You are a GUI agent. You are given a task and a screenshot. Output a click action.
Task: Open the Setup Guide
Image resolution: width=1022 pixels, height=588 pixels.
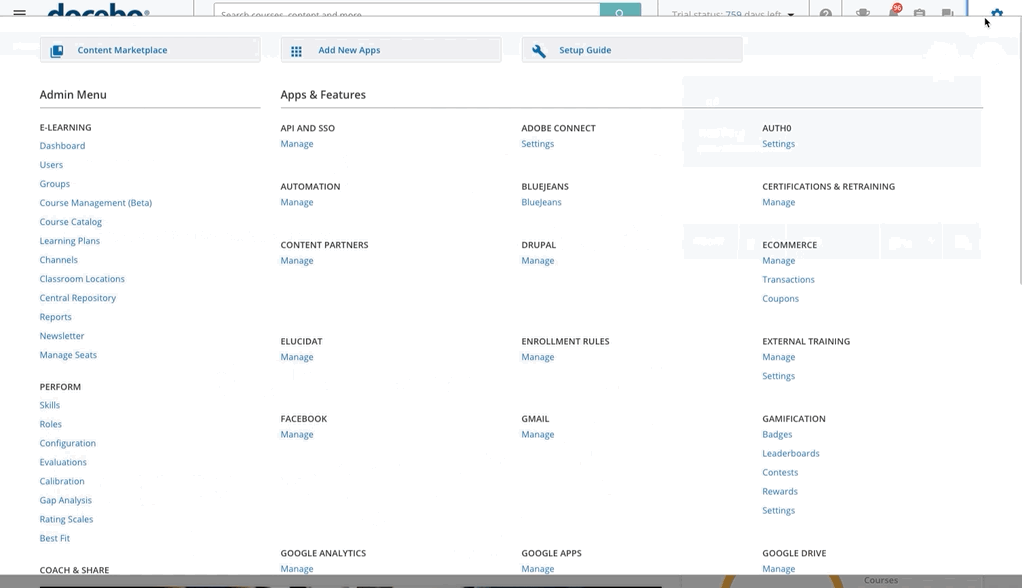pos(632,50)
